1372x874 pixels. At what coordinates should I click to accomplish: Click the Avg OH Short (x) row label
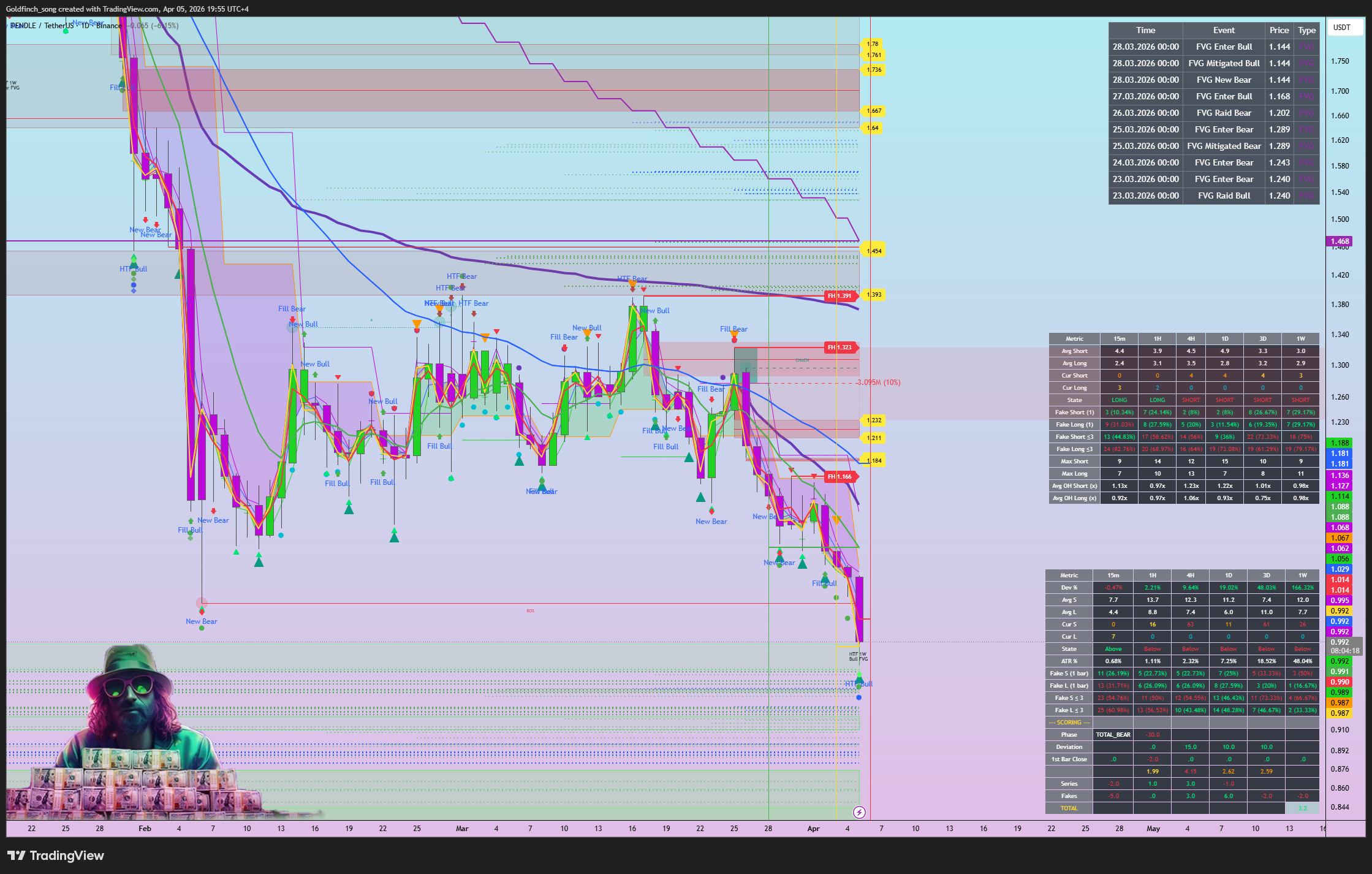tap(1074, 486)
